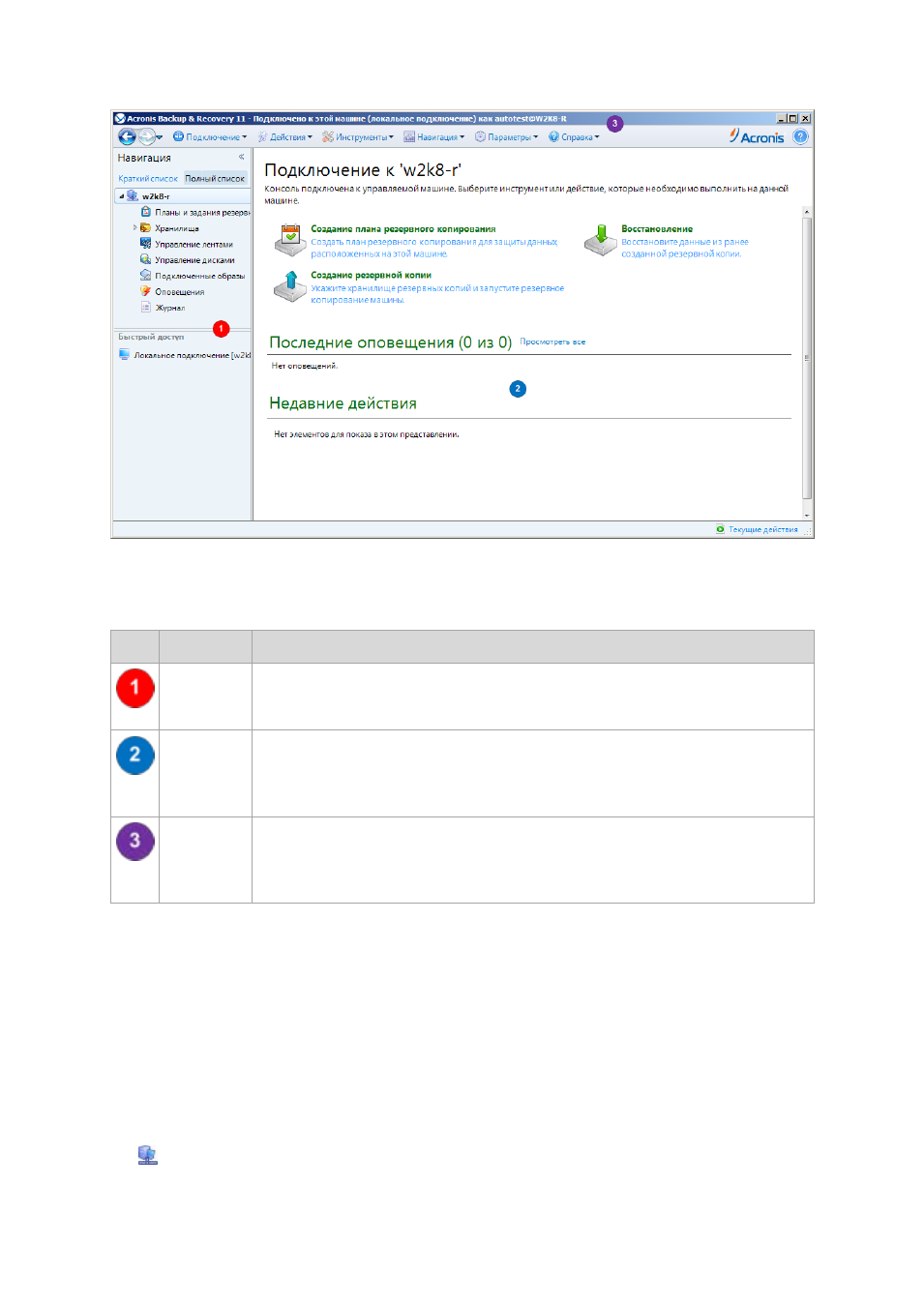Open Локальное подключение shortcut
This screenshot has width=924, height=1306.
click(192, 355)
